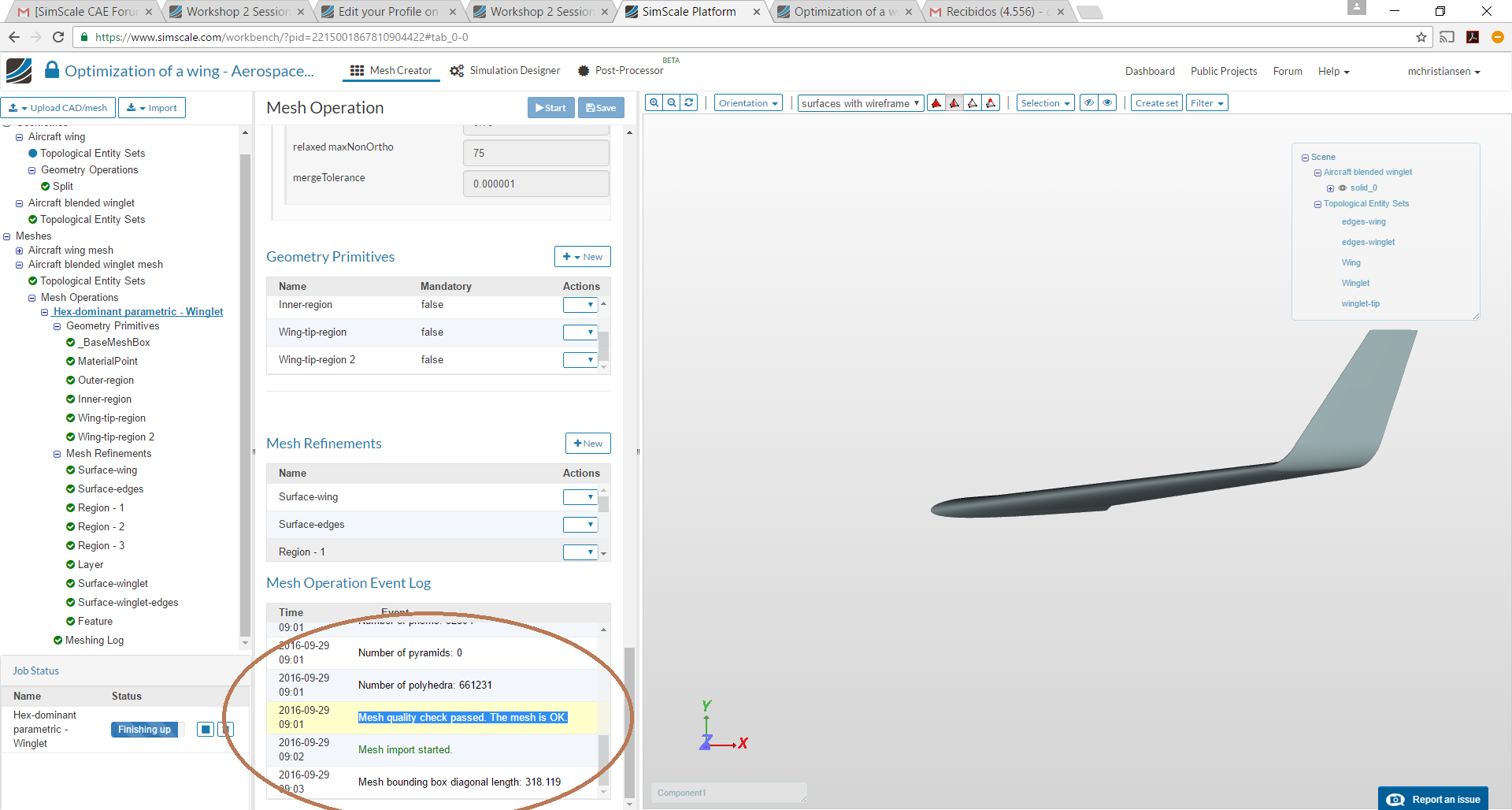Save the mesh operation

pos(601,108)
